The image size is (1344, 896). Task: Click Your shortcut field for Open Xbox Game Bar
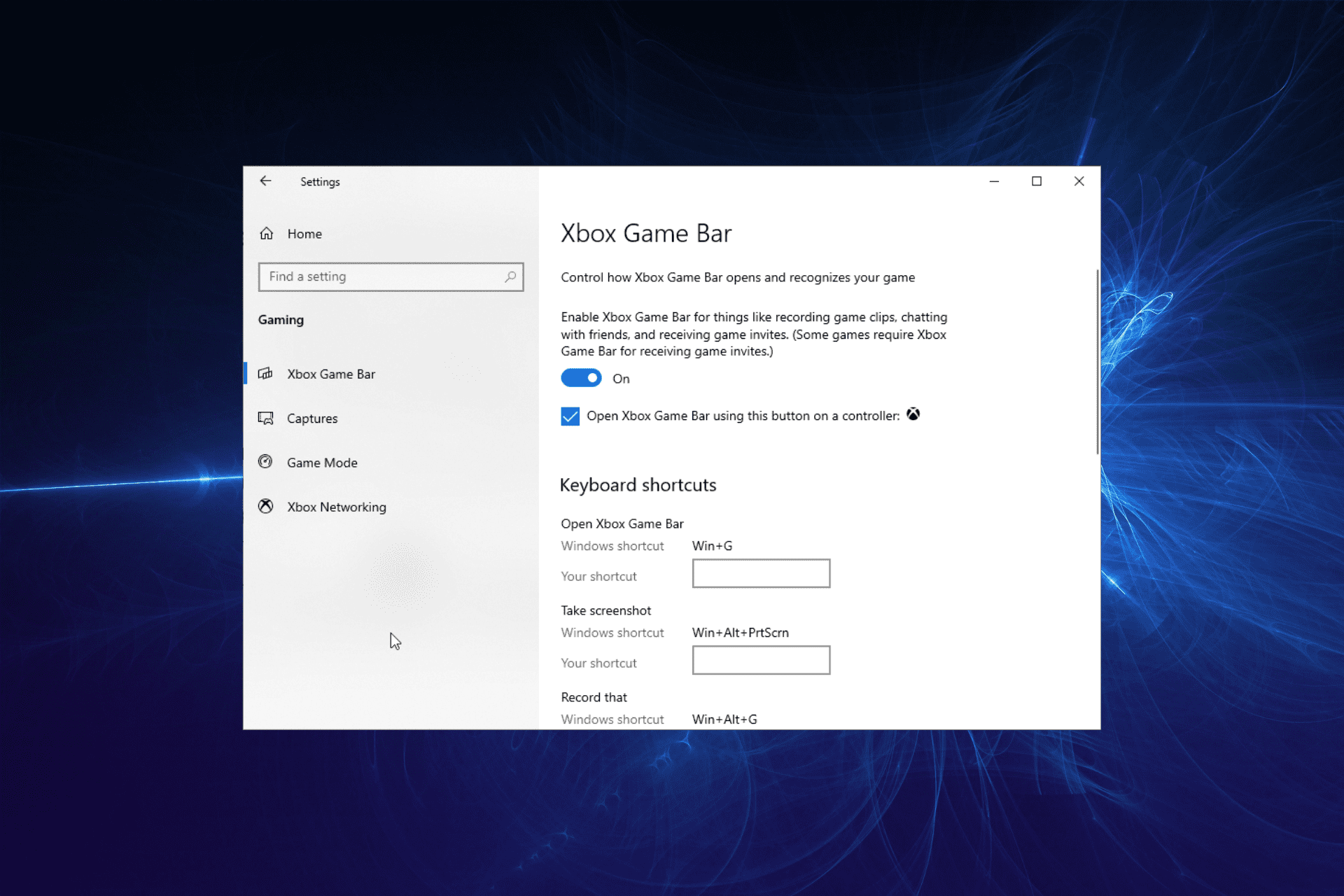(761, 573)
